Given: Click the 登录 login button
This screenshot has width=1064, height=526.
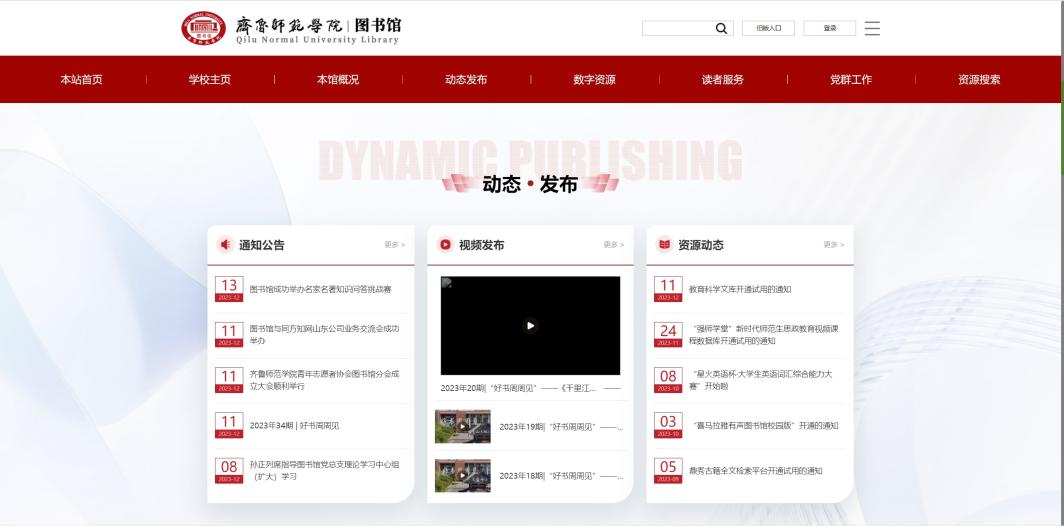Looking at the screenshot, I should 829,28.
